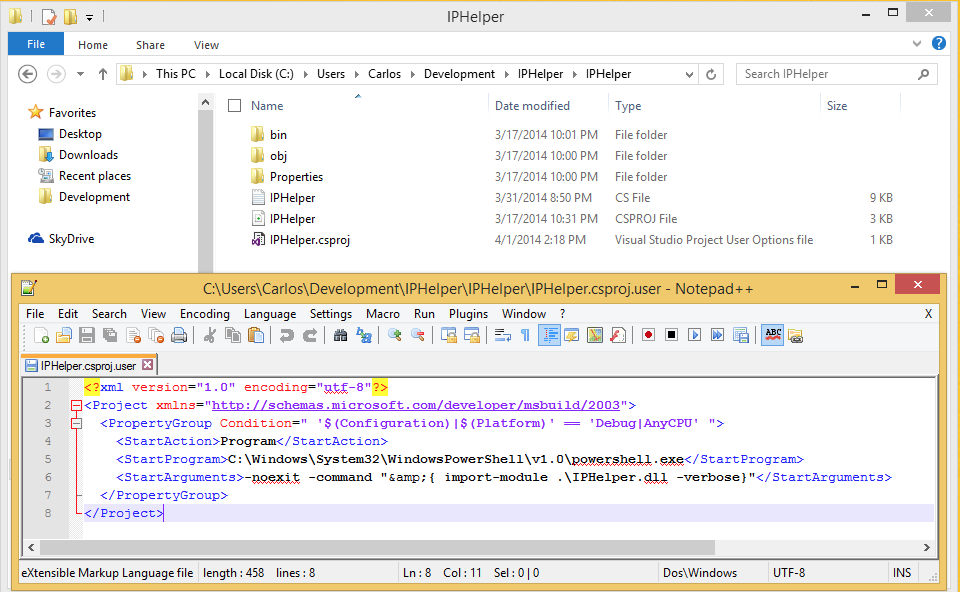Click the Find (binoculars) toolbar icon
960x592 pixels.
coord(341,335)
